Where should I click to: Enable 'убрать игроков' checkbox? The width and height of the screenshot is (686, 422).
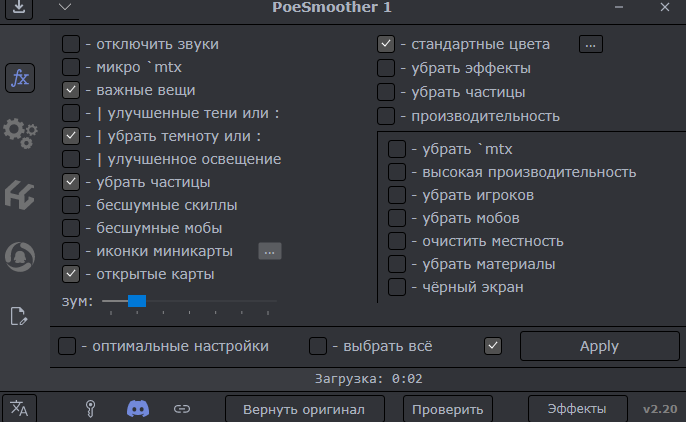pyautogui.click(x=397, y=195)
